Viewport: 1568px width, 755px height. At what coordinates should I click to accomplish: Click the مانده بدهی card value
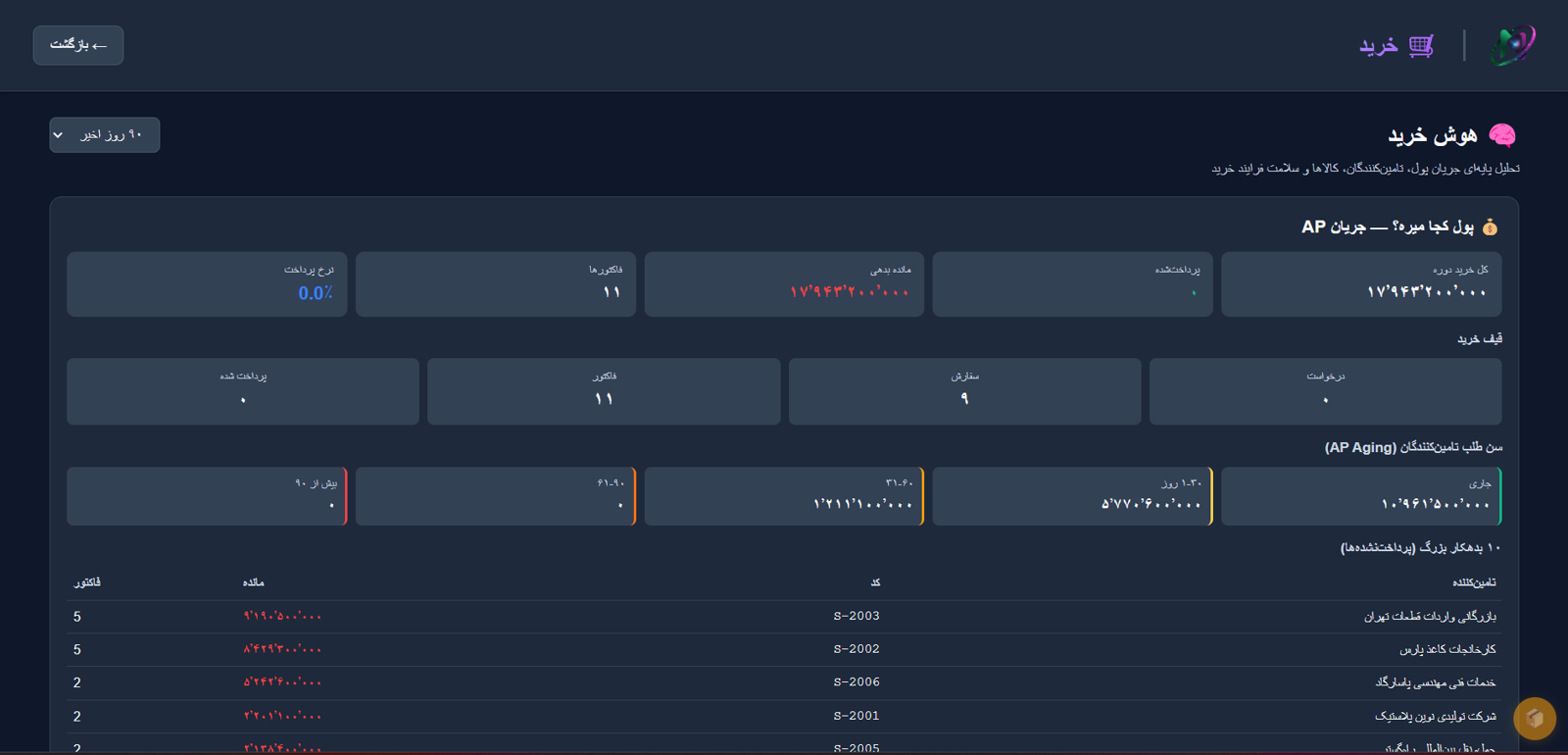coord(850,292)
